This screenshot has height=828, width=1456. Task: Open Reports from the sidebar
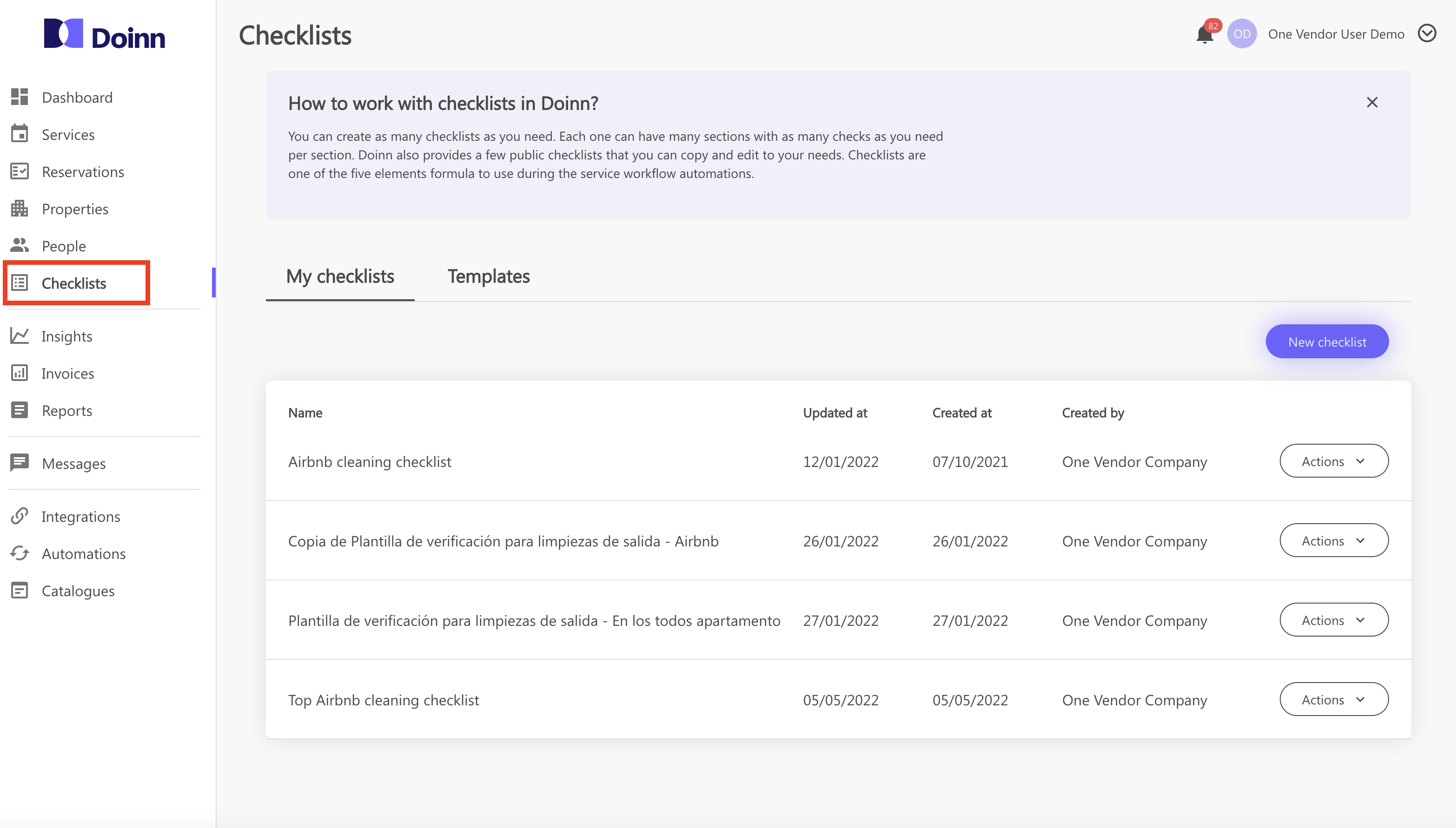click(x=66, y=411)
